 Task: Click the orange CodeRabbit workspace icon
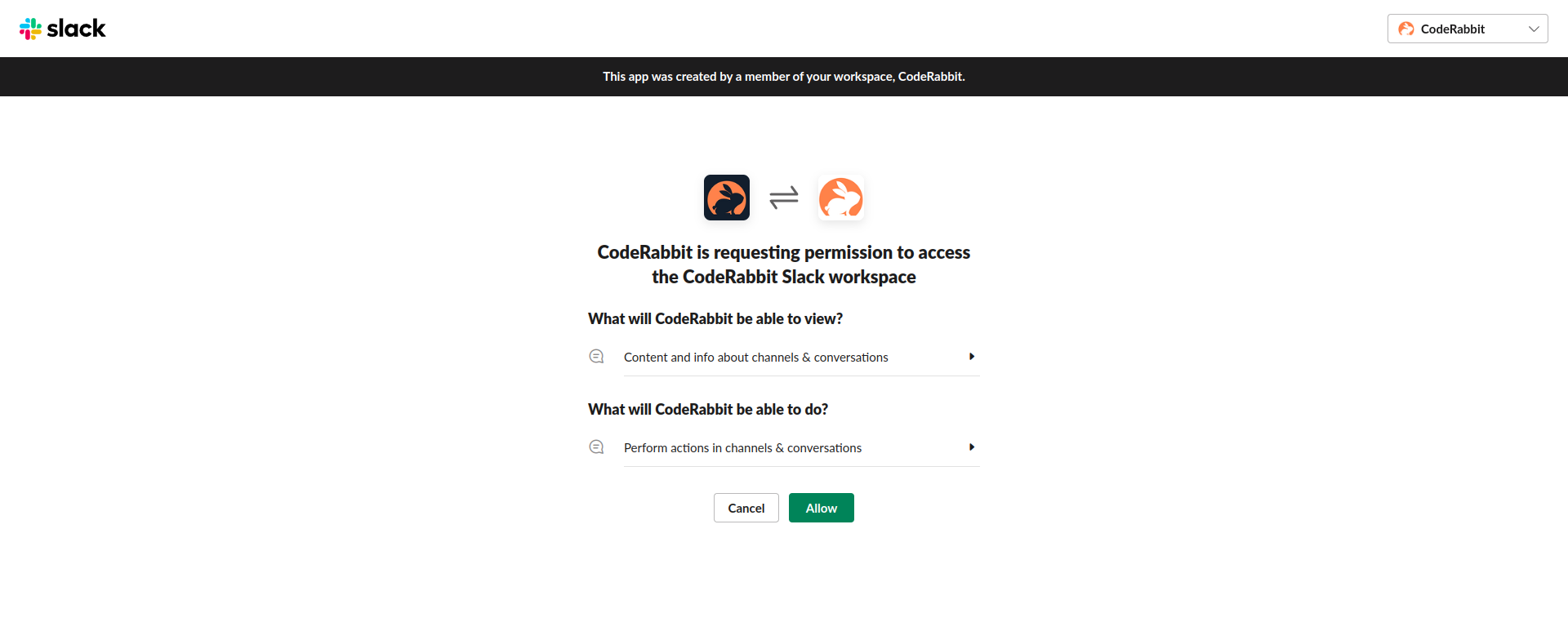tap(840, 198)
